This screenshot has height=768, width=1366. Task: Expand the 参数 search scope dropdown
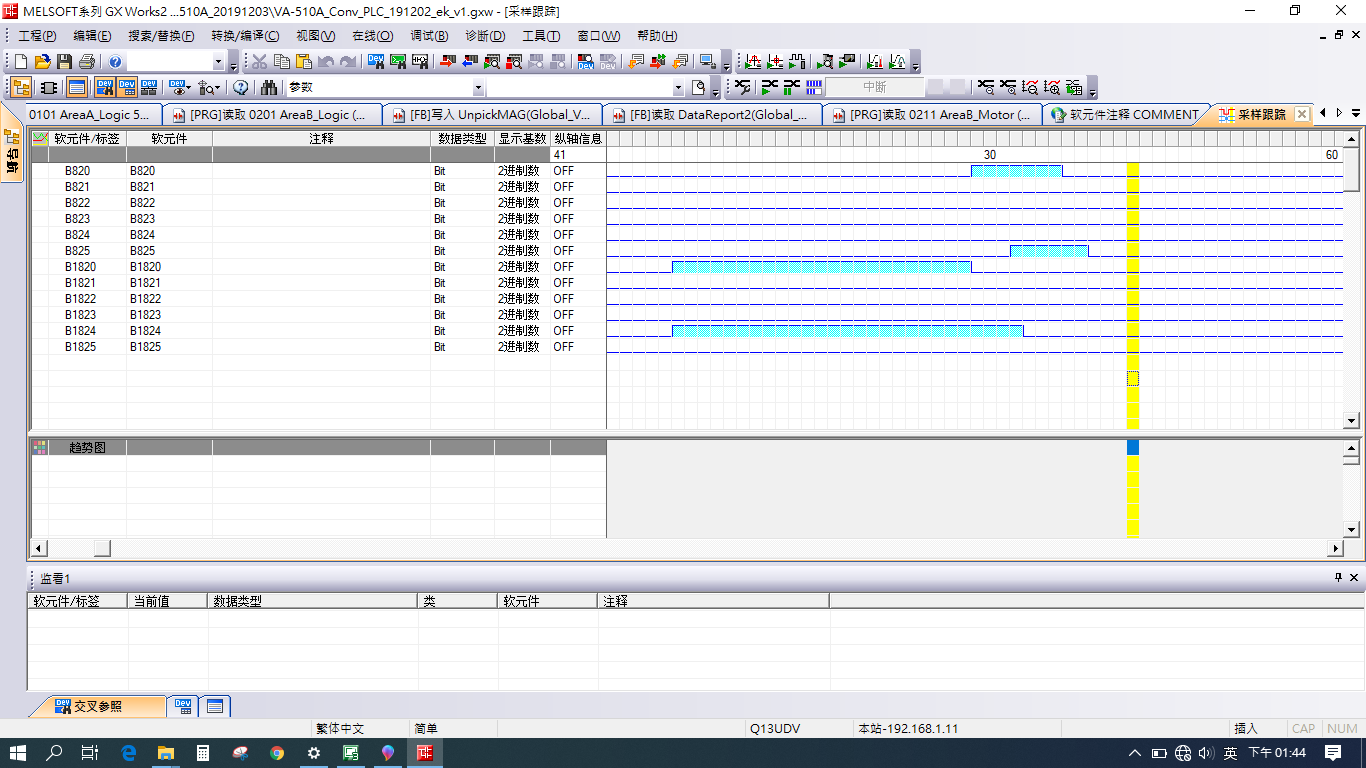tap(477, 88)
